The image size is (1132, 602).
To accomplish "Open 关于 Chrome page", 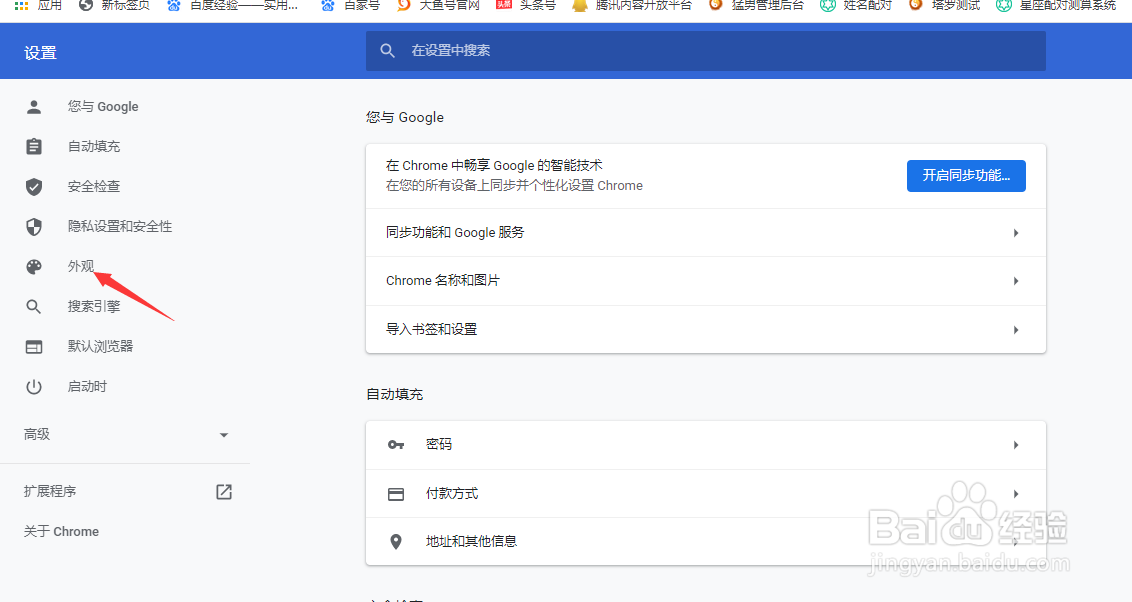I will 61,532.
